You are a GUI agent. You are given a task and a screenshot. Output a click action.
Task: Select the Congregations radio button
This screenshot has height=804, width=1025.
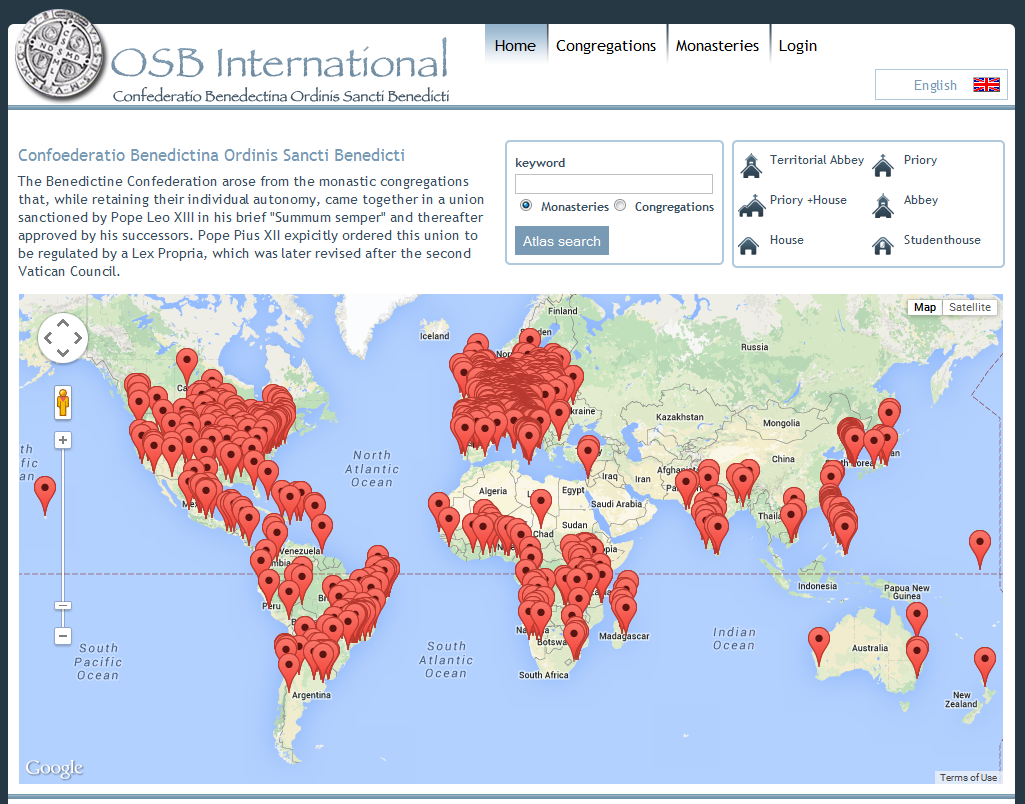tap(620, 205)
